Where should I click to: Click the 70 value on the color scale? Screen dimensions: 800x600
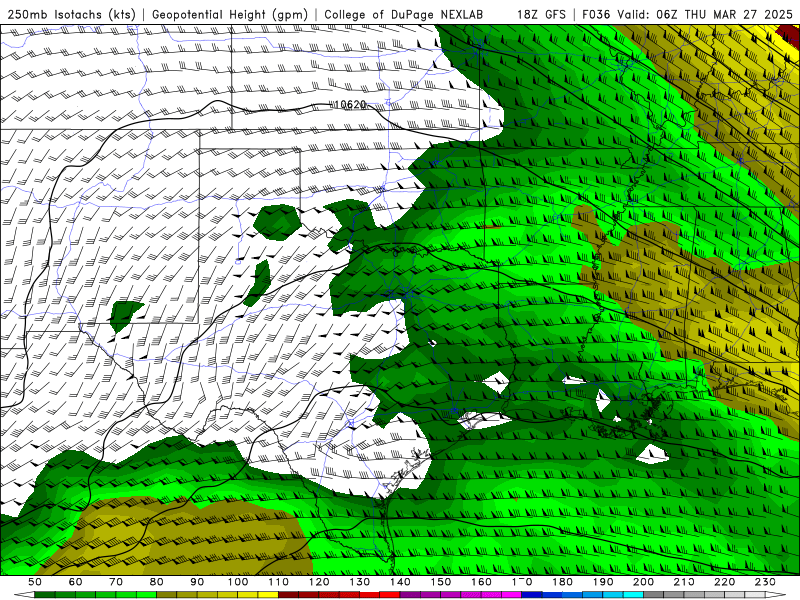point(116,582)
